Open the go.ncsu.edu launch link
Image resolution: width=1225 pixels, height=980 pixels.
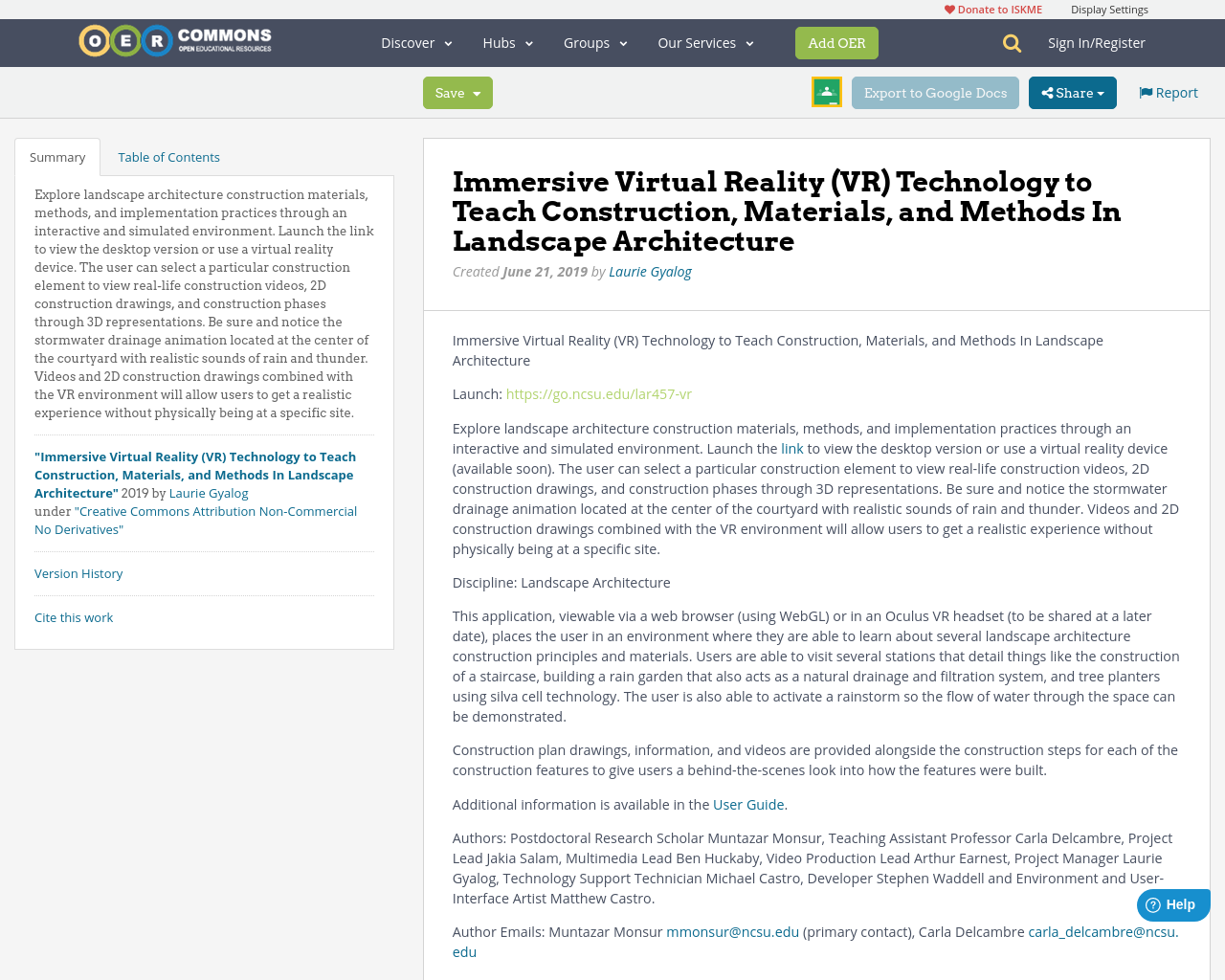(598, 394)
